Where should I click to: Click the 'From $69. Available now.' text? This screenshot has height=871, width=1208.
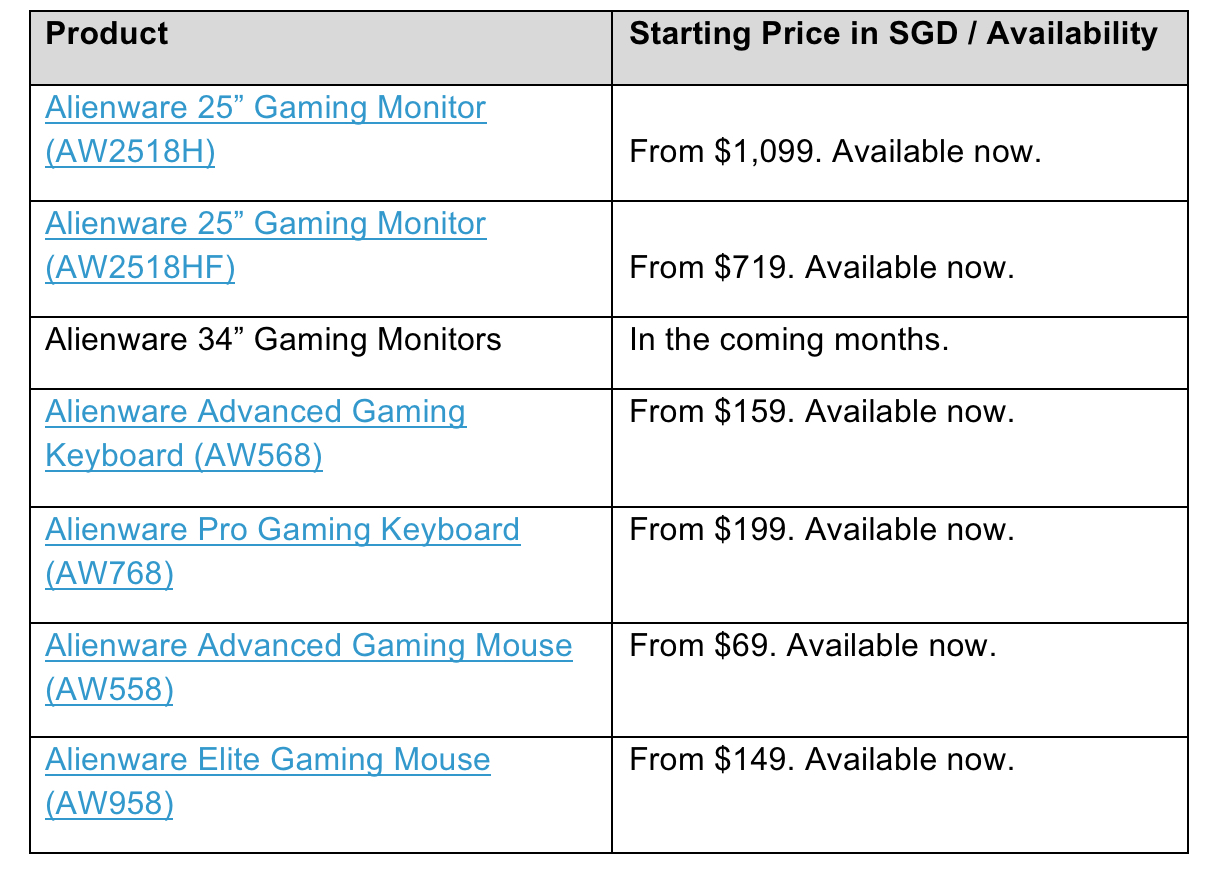pyautogui.click(x=813, y=645)
